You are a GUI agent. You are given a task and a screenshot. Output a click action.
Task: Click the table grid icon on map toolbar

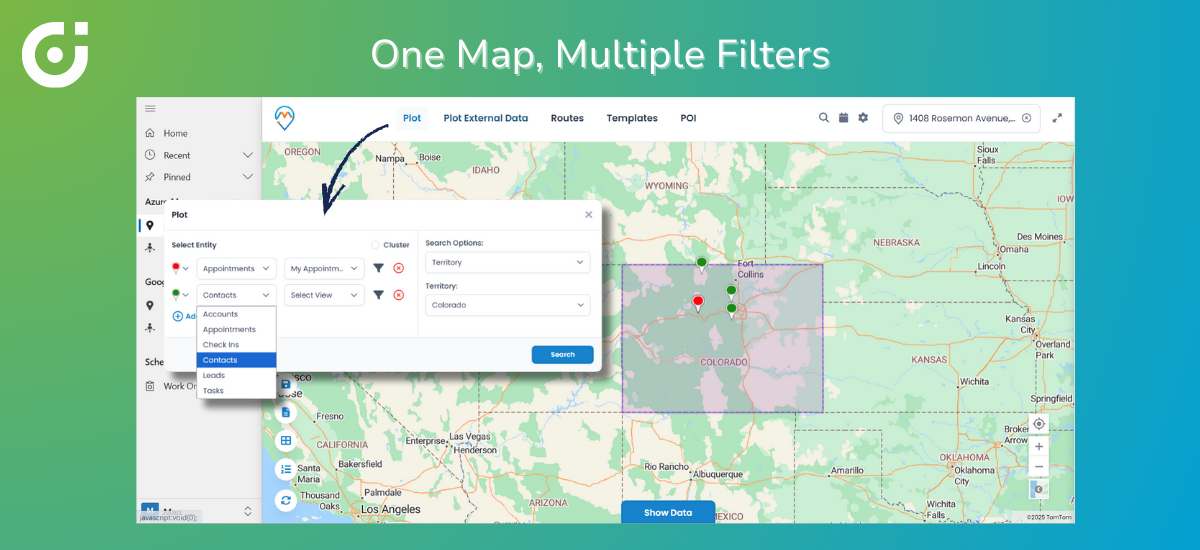[286, 440]
